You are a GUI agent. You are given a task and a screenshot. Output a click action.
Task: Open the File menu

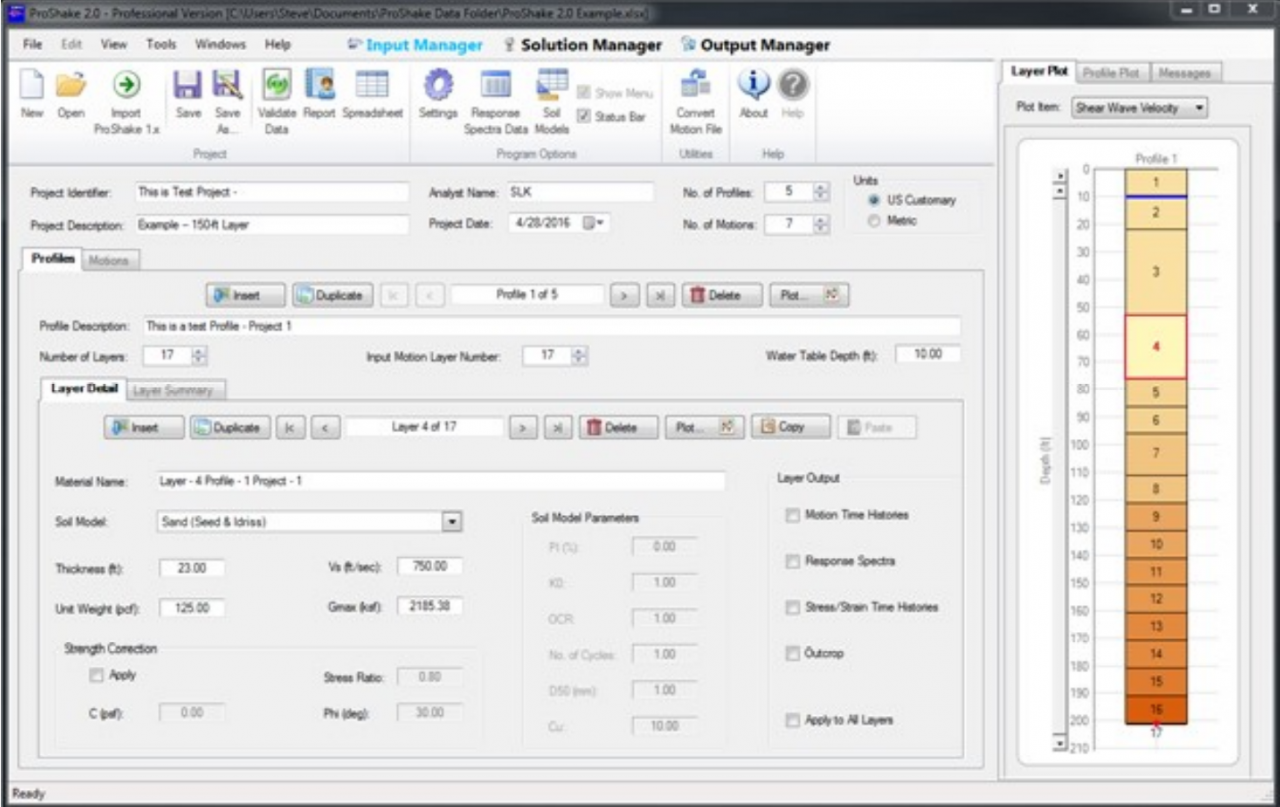tap(32, 45)
